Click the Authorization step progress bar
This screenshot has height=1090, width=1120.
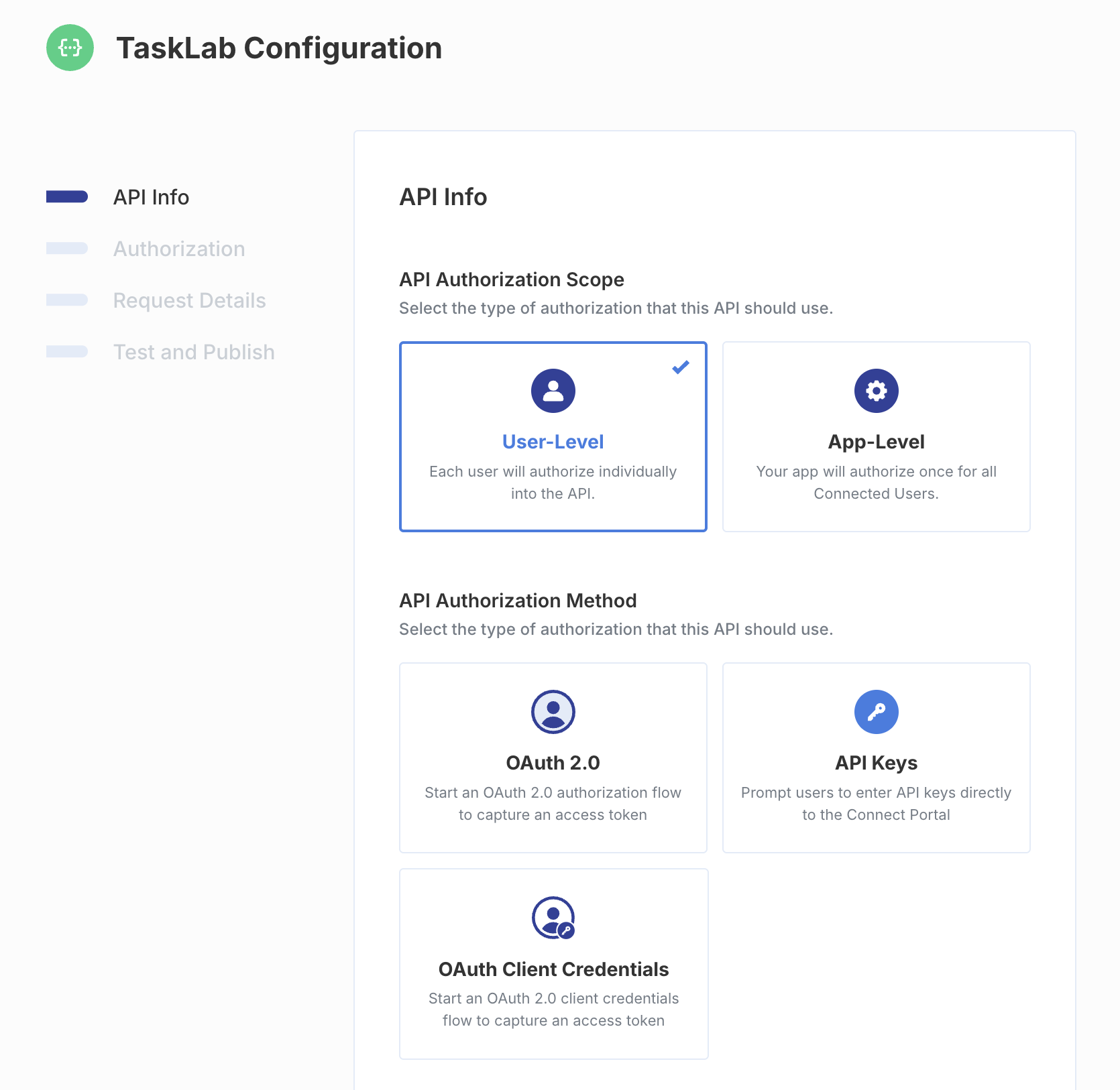[x=66, y=249]
